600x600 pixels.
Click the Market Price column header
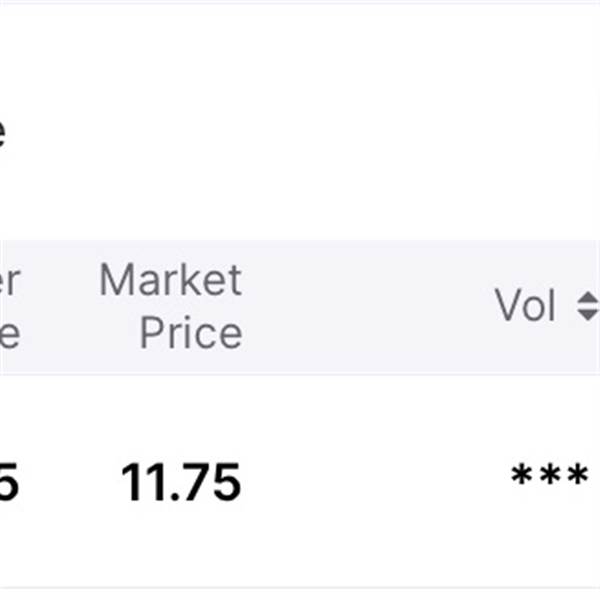tap(171, 306)
